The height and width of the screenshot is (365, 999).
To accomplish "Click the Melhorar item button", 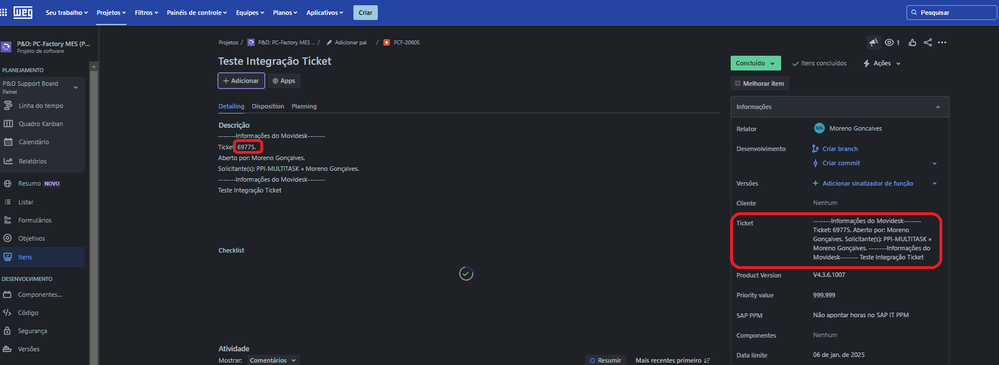I will click(x=760, y=83).
